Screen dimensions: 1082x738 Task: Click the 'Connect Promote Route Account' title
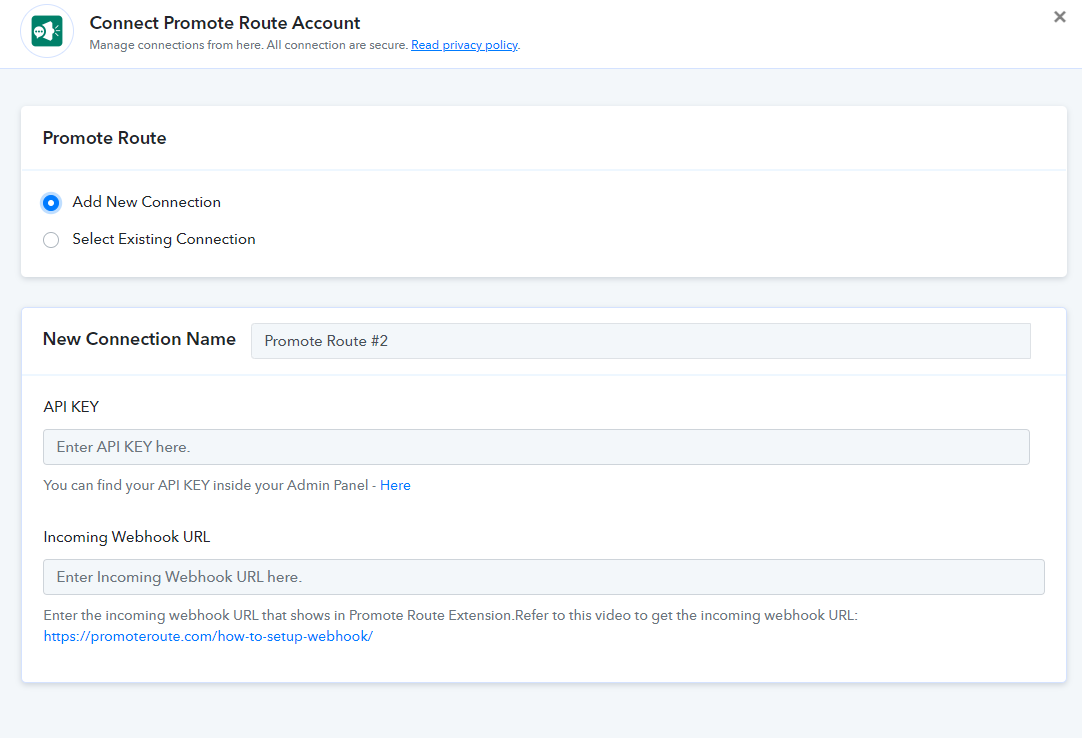(x=225, y=23)
